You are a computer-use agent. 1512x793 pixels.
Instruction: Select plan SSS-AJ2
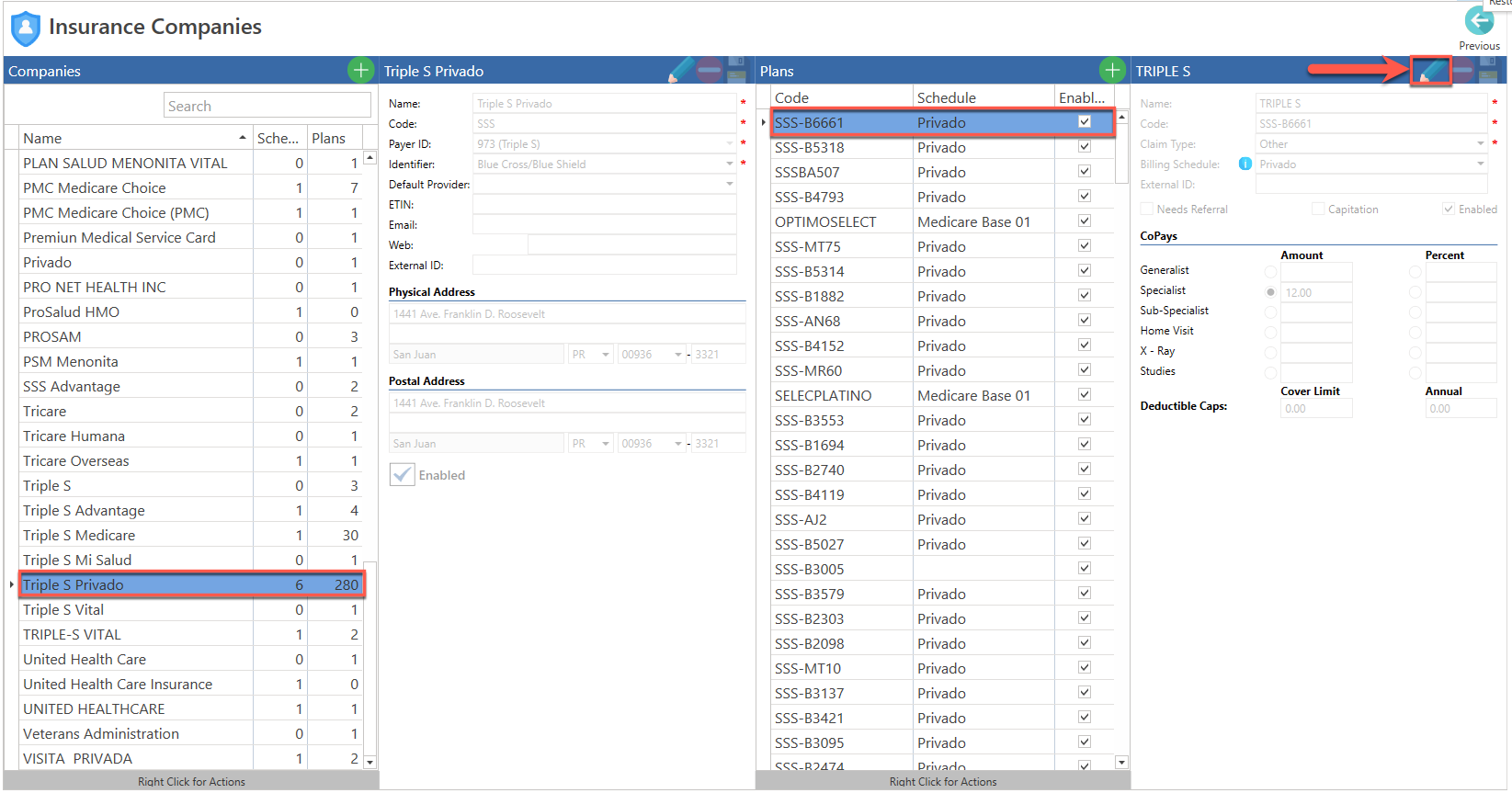(x=942, y=519)
